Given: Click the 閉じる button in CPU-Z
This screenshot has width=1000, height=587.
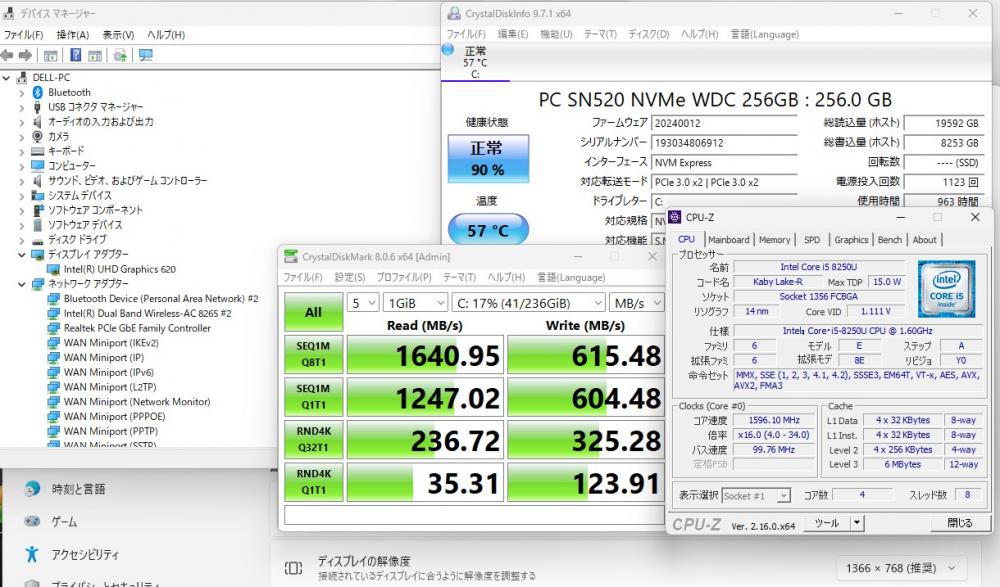Looking at the screenshot, I should click(x=959, y=523).
